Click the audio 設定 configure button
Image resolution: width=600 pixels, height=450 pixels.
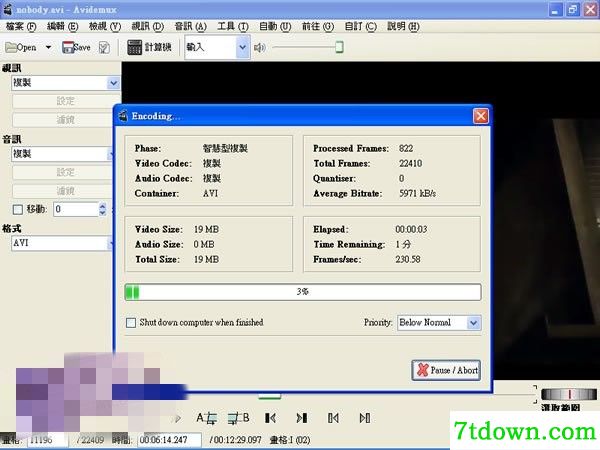click(x=63, y=172)
